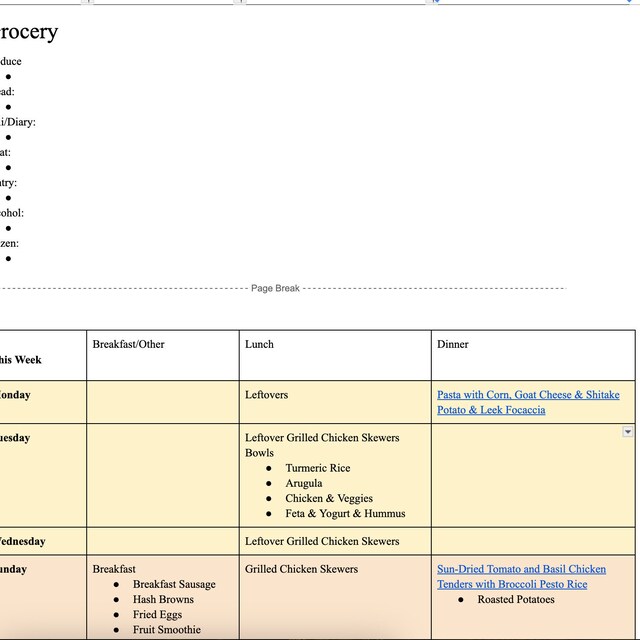The height and width of the screenshot is (640, 640).
Task: Click the 'Fried Eggs' bullet item
Action: pos(157,615)
